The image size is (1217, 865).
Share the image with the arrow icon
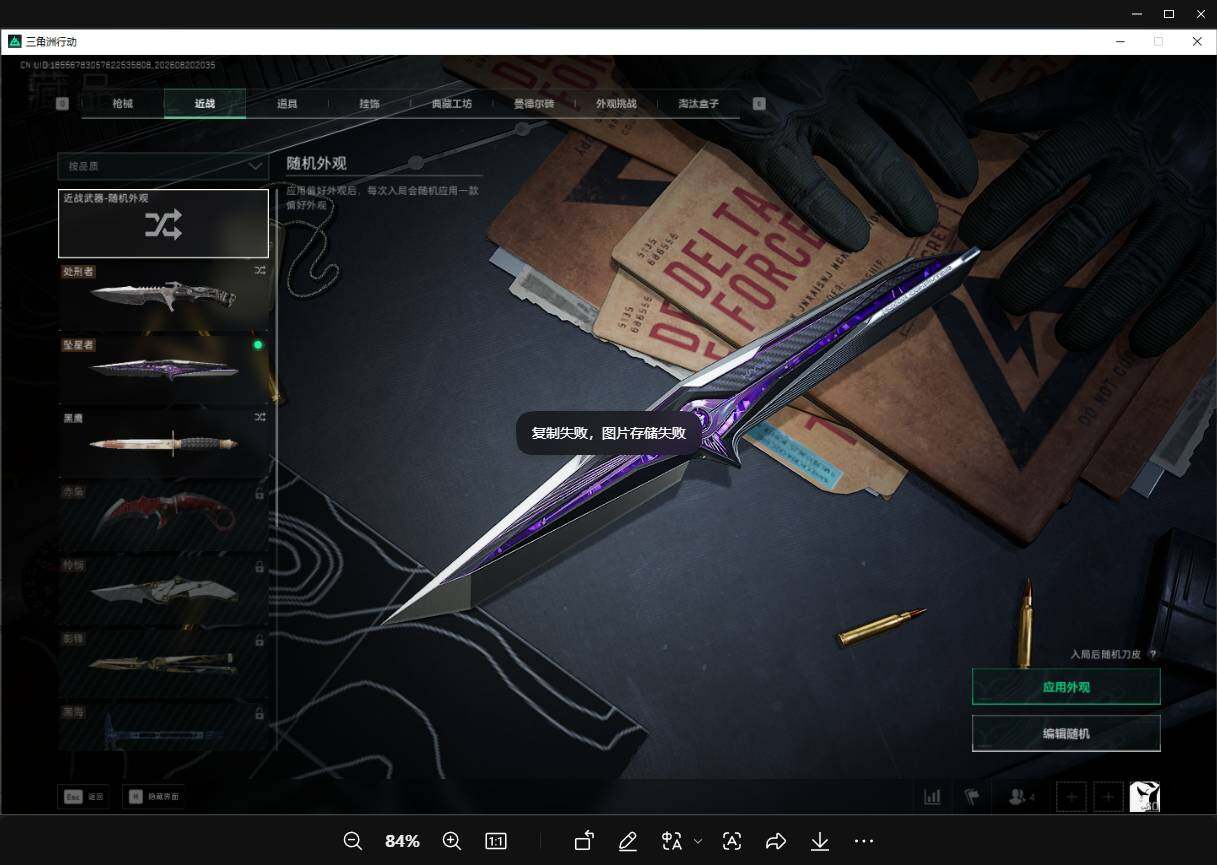pyautogui.click(x=776, y=841)
